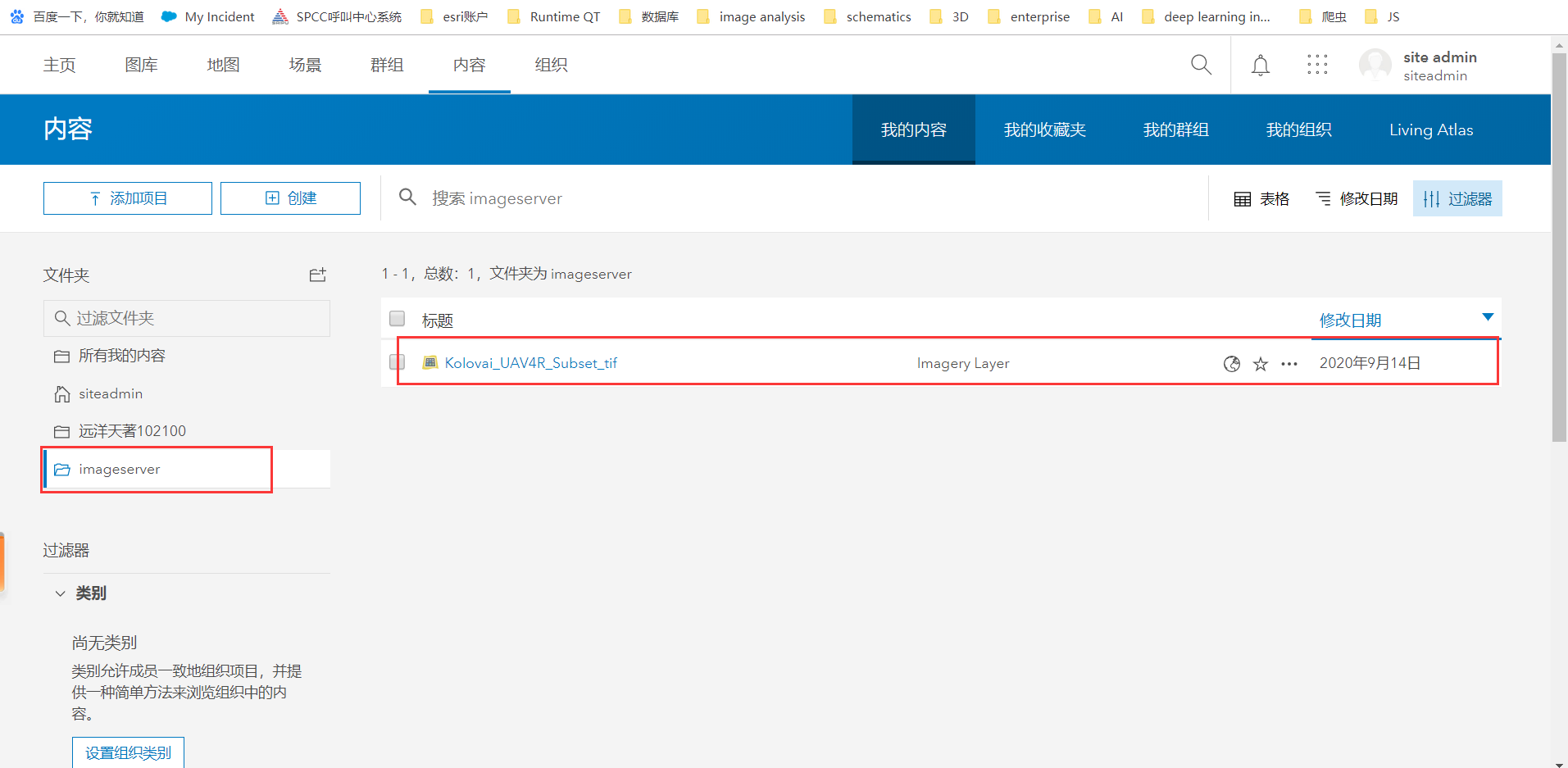Open the Kolovai_UAV4R_Subset_tif imagery layer link
This screenshot has height=768, width=1568.
530,362
